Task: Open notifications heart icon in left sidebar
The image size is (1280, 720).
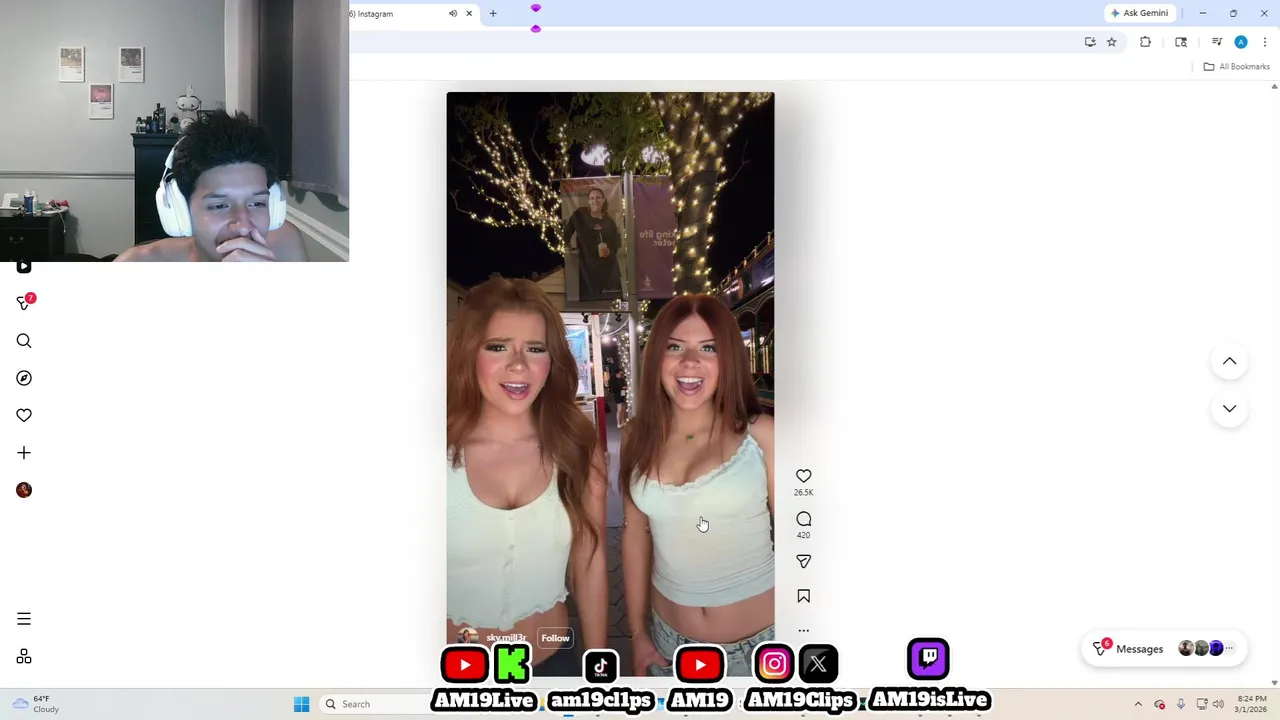Action: pyautogui.click(x=24, y=415)
